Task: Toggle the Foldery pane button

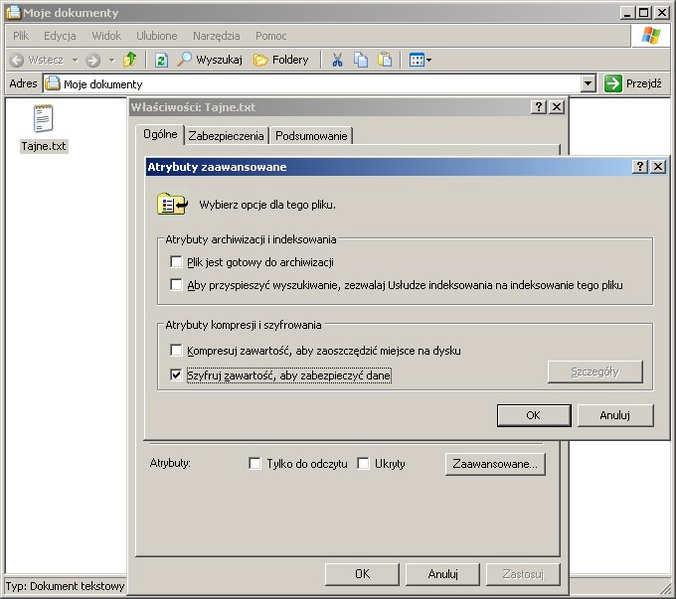Action: pyautogui.click(x=281, y=60)
